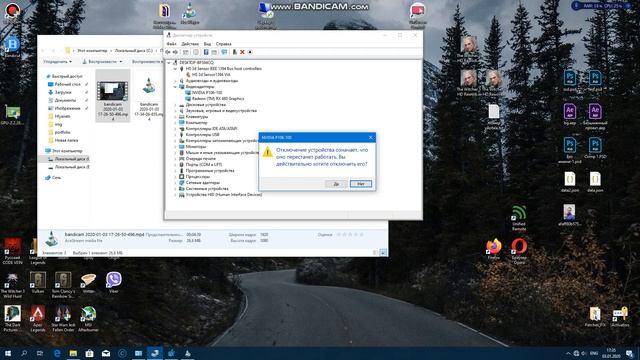Click the disable device down-arrow toolbar icon
This screenshot has height=360, width=640.
point(250,52)
